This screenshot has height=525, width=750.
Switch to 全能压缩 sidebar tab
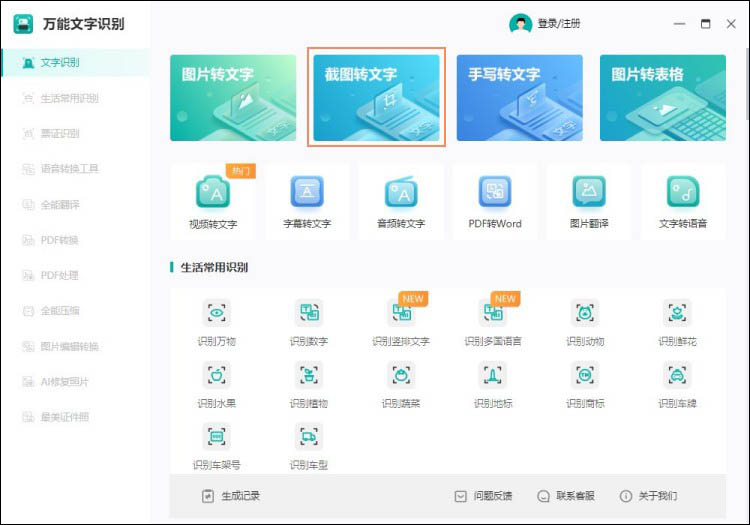tap(76, 311)
